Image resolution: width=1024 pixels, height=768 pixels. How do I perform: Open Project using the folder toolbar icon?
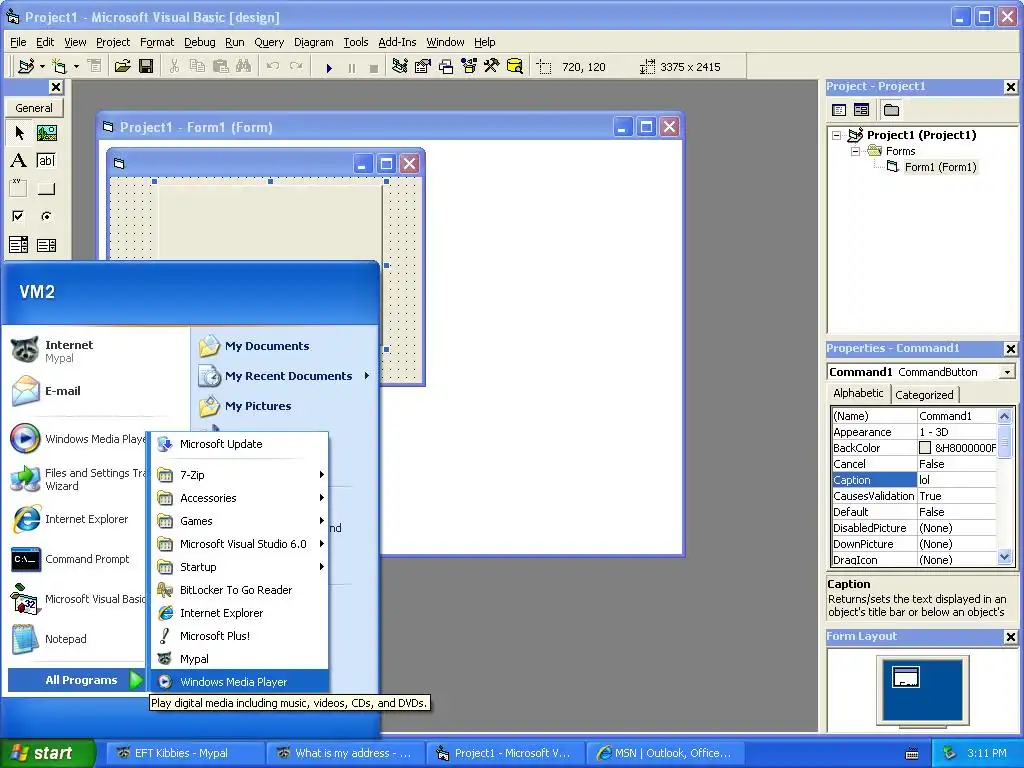click(122, 66)
